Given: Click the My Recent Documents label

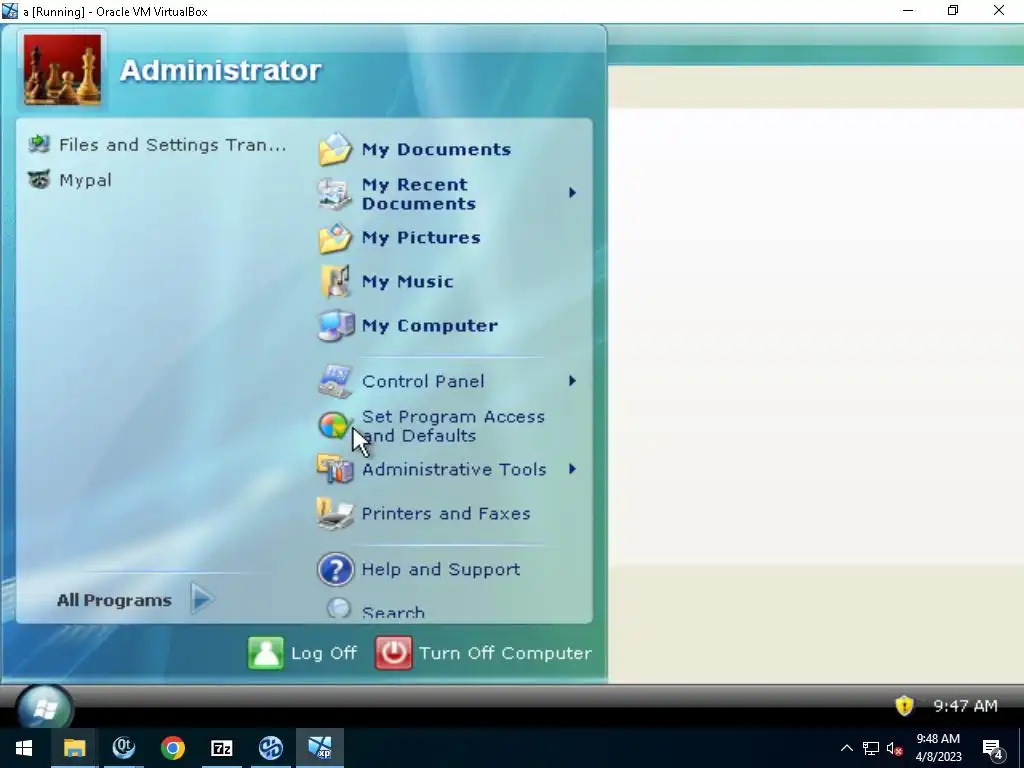Looking at the screenshot, I should point(419,194).
